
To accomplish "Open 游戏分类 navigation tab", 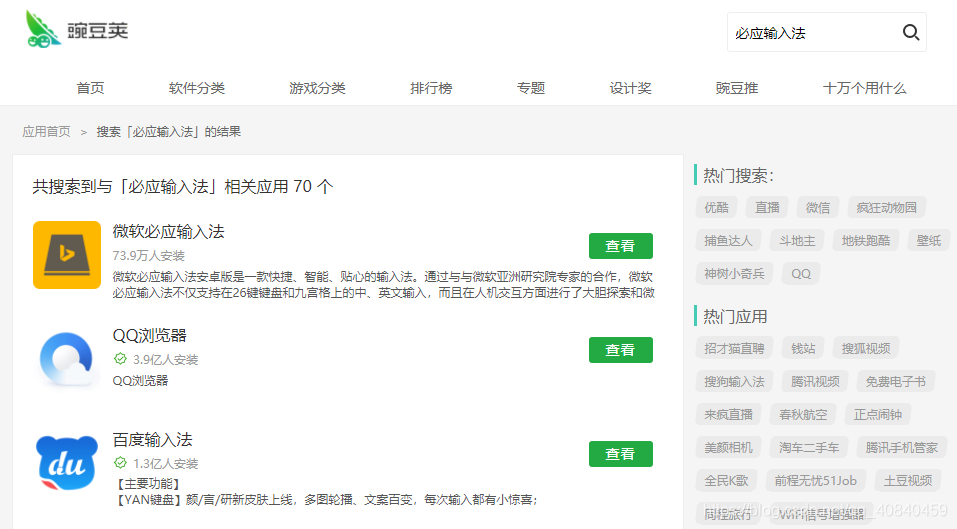I will tap(317, 88).
